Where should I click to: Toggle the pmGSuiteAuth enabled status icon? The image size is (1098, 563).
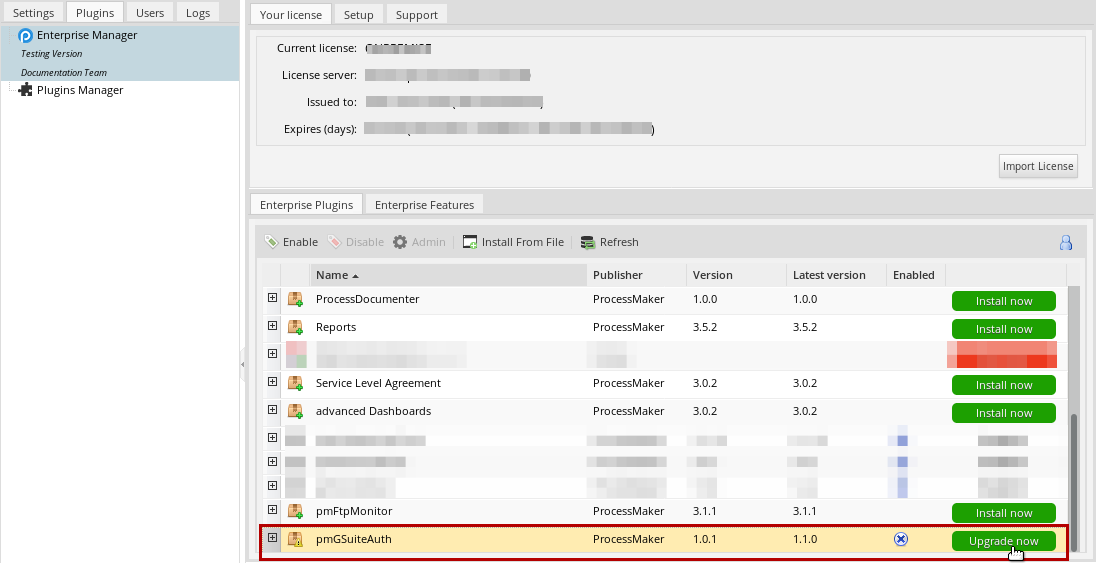900,540
